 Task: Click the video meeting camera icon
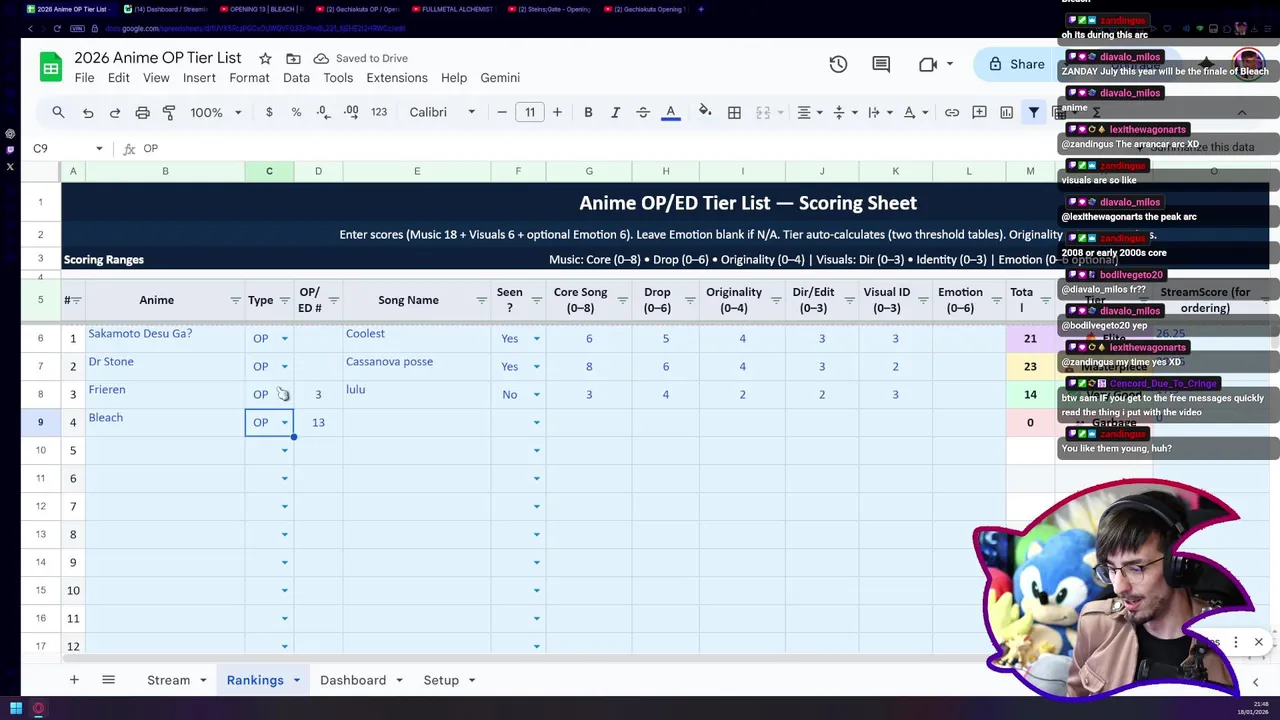click(x=928, y=64)
